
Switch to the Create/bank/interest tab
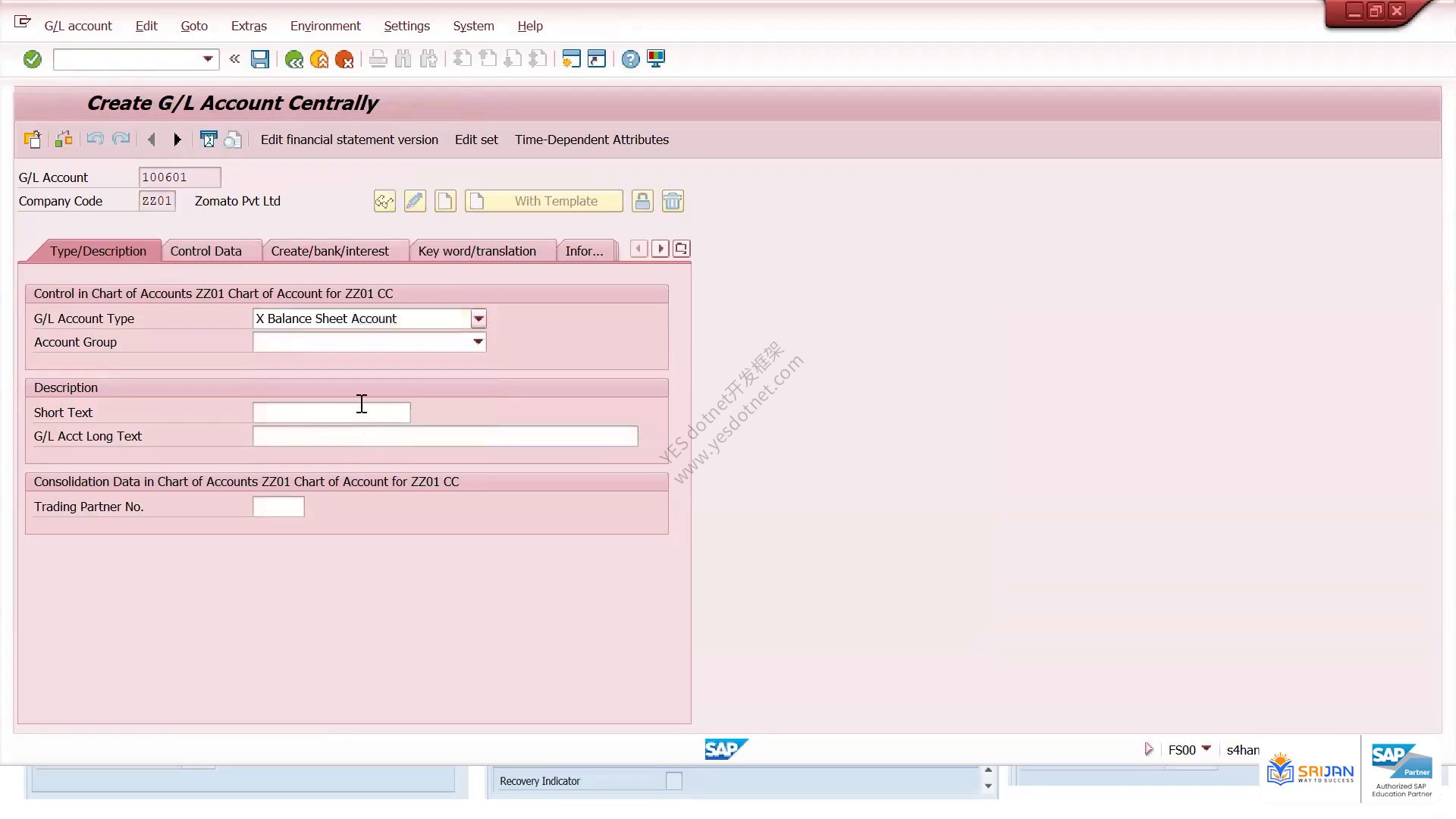330,251
